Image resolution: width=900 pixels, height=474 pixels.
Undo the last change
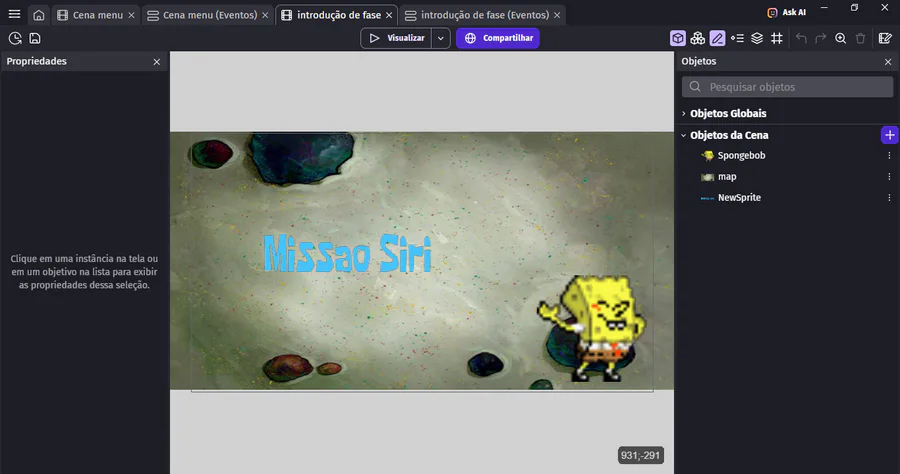801,38
